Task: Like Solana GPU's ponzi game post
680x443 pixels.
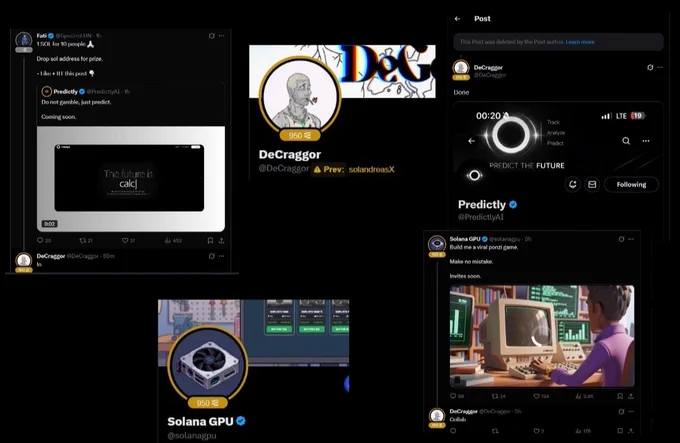Action: coord(536,396)
